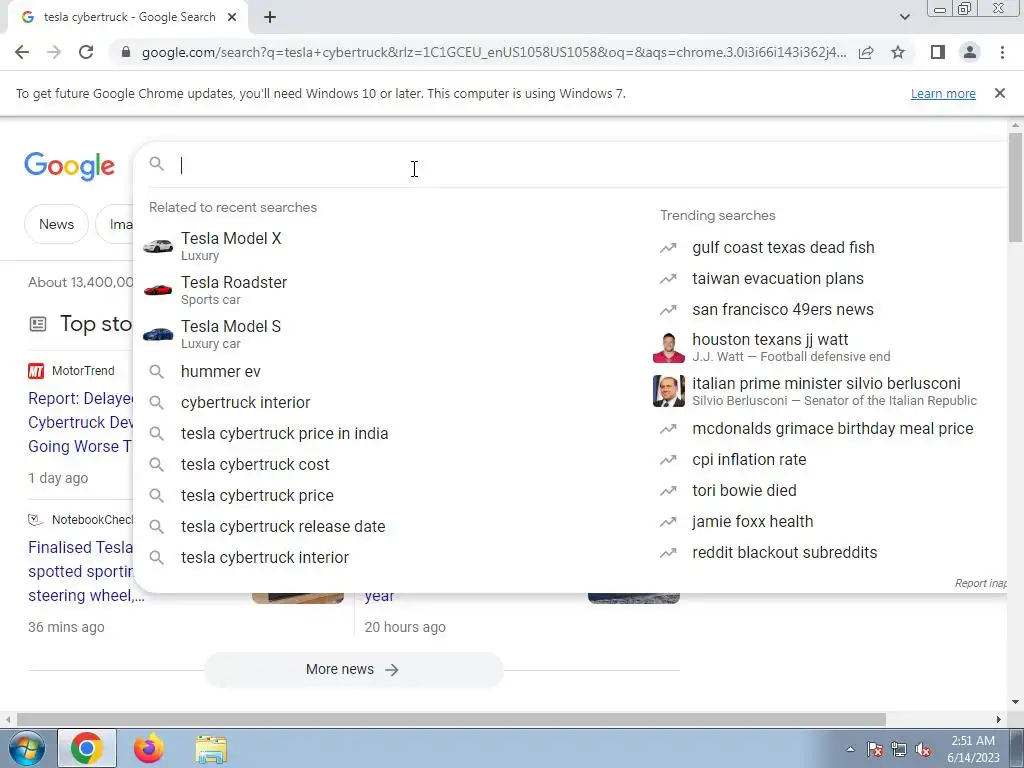Switch to the News filter tab
The width and height of the screenshot is (1024, 768).
point(56,224)
